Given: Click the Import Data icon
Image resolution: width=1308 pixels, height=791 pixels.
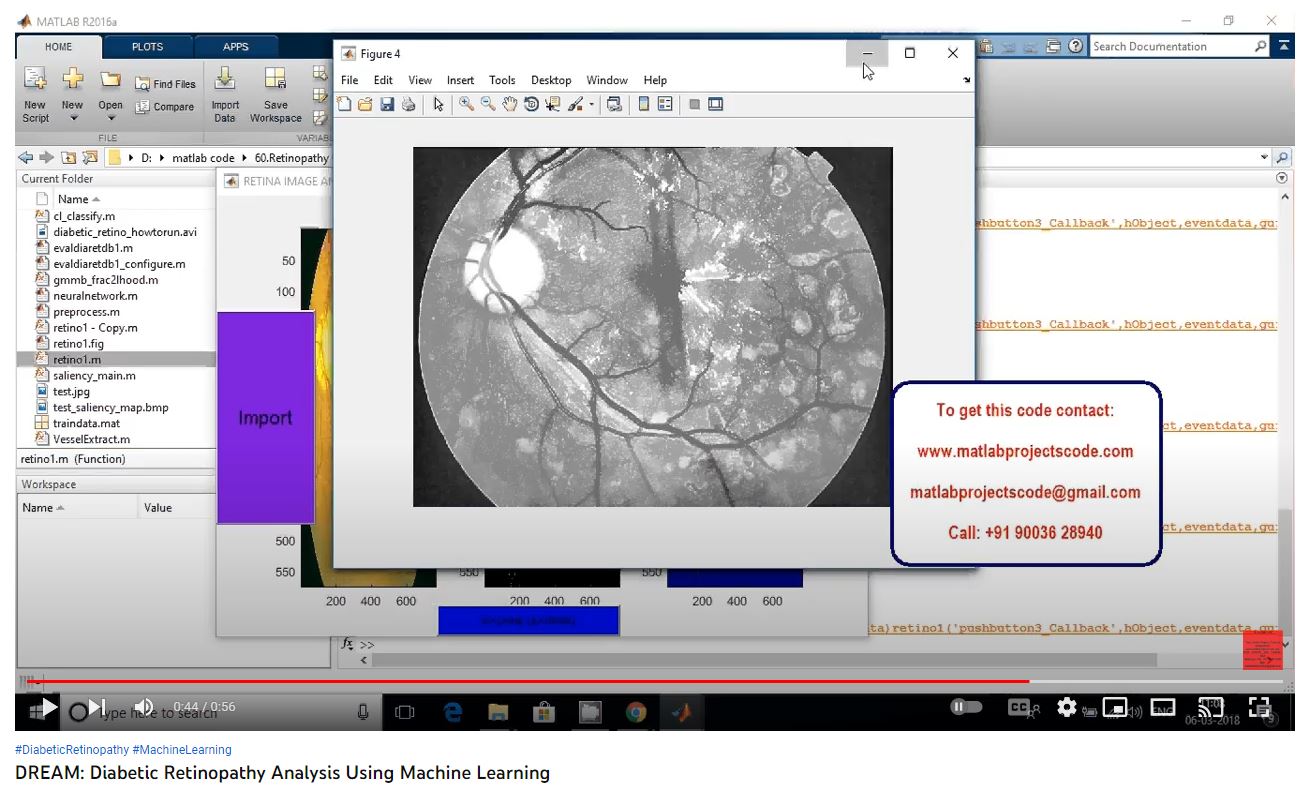Looking at the screenshot, I should click(225, 80).
